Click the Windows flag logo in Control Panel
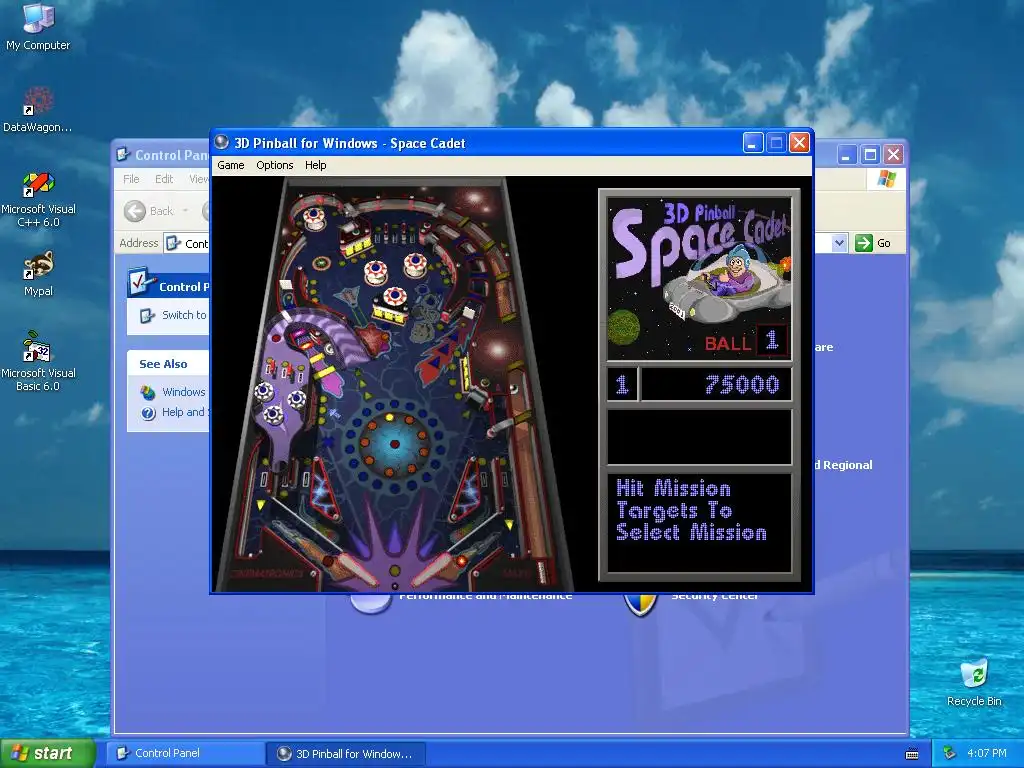This screenshot has height=768, width=1024. [886, 178]
